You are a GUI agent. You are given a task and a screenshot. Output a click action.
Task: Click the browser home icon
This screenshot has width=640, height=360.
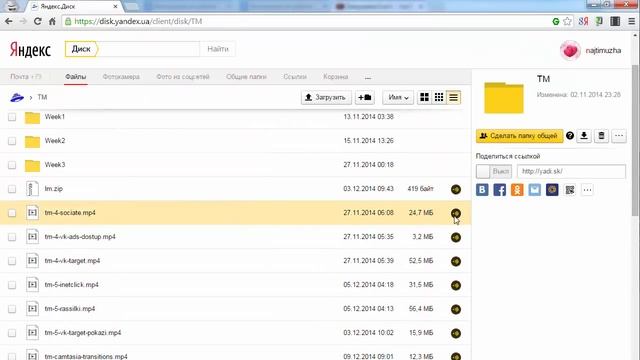click(x=52, y=21)
